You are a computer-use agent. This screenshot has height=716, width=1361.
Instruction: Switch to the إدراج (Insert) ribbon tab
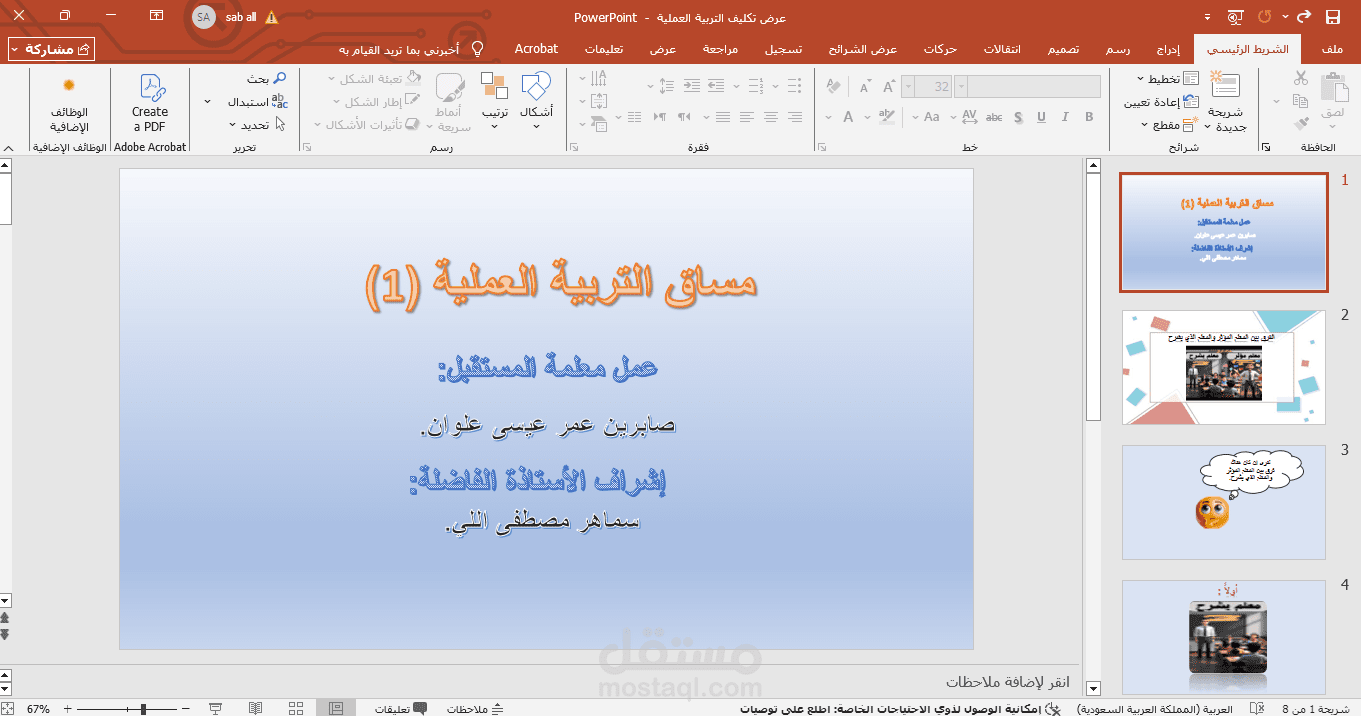point(1166,48)
